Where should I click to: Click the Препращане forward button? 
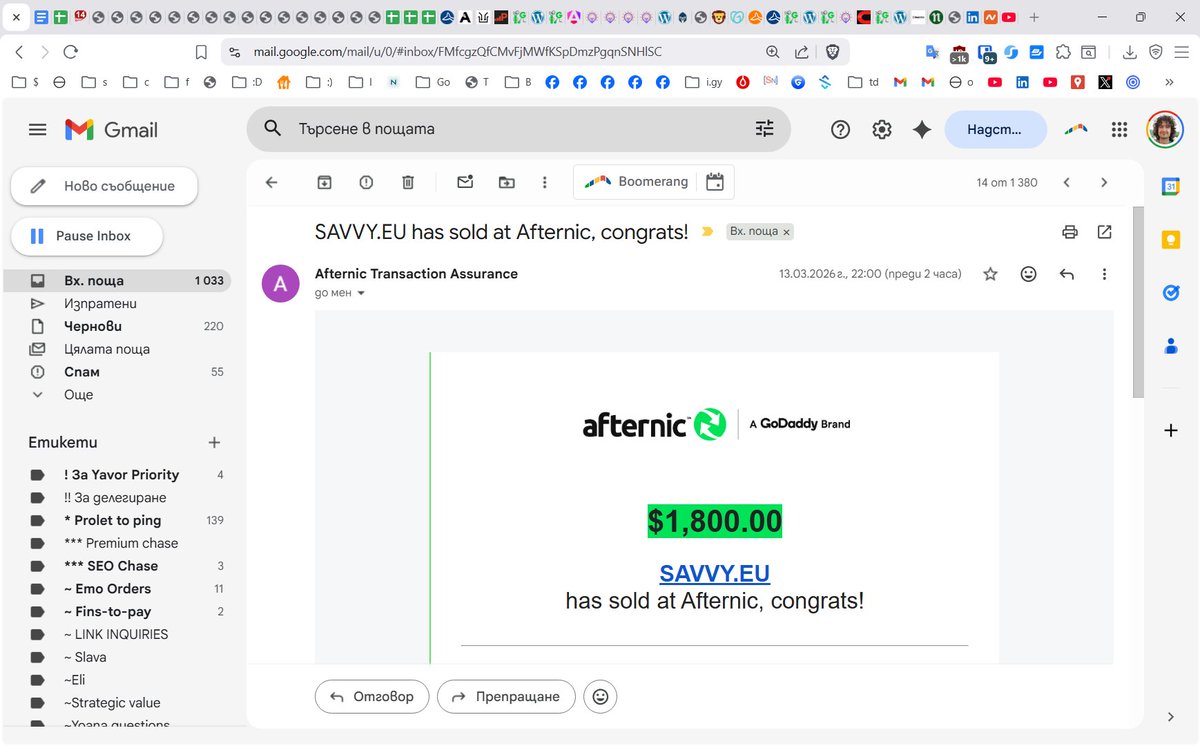tap(506, 697)
